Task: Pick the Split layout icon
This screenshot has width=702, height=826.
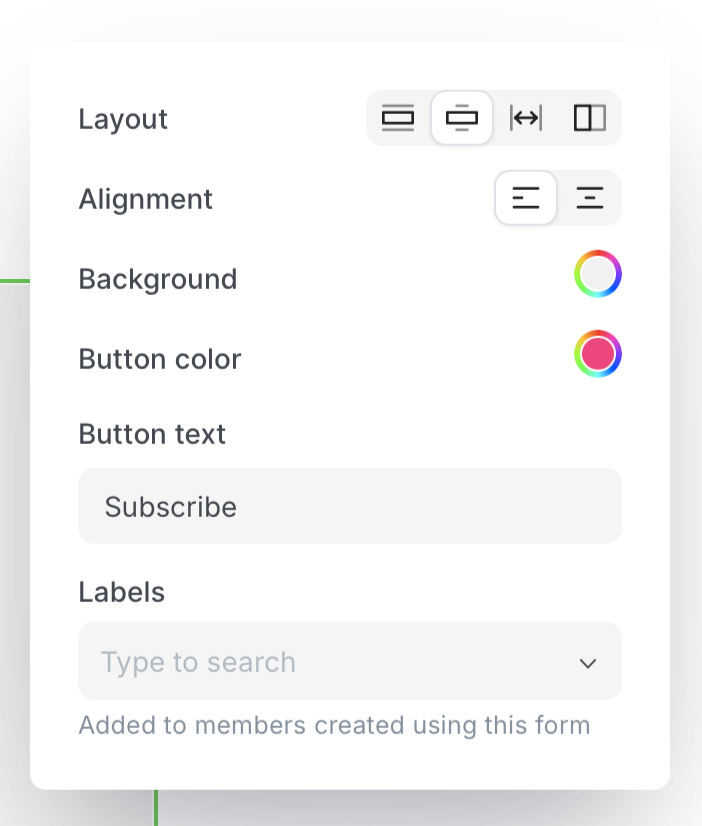Action: point(590,118)
